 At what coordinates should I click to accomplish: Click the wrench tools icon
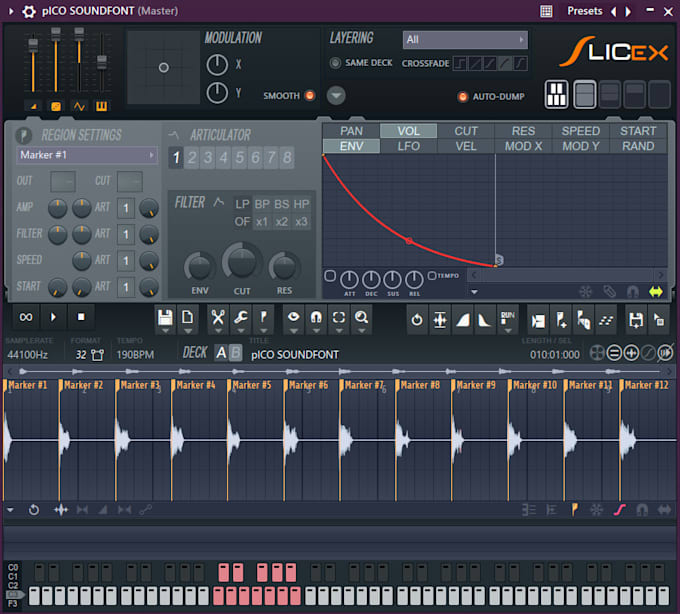click(x=241, y=317)
